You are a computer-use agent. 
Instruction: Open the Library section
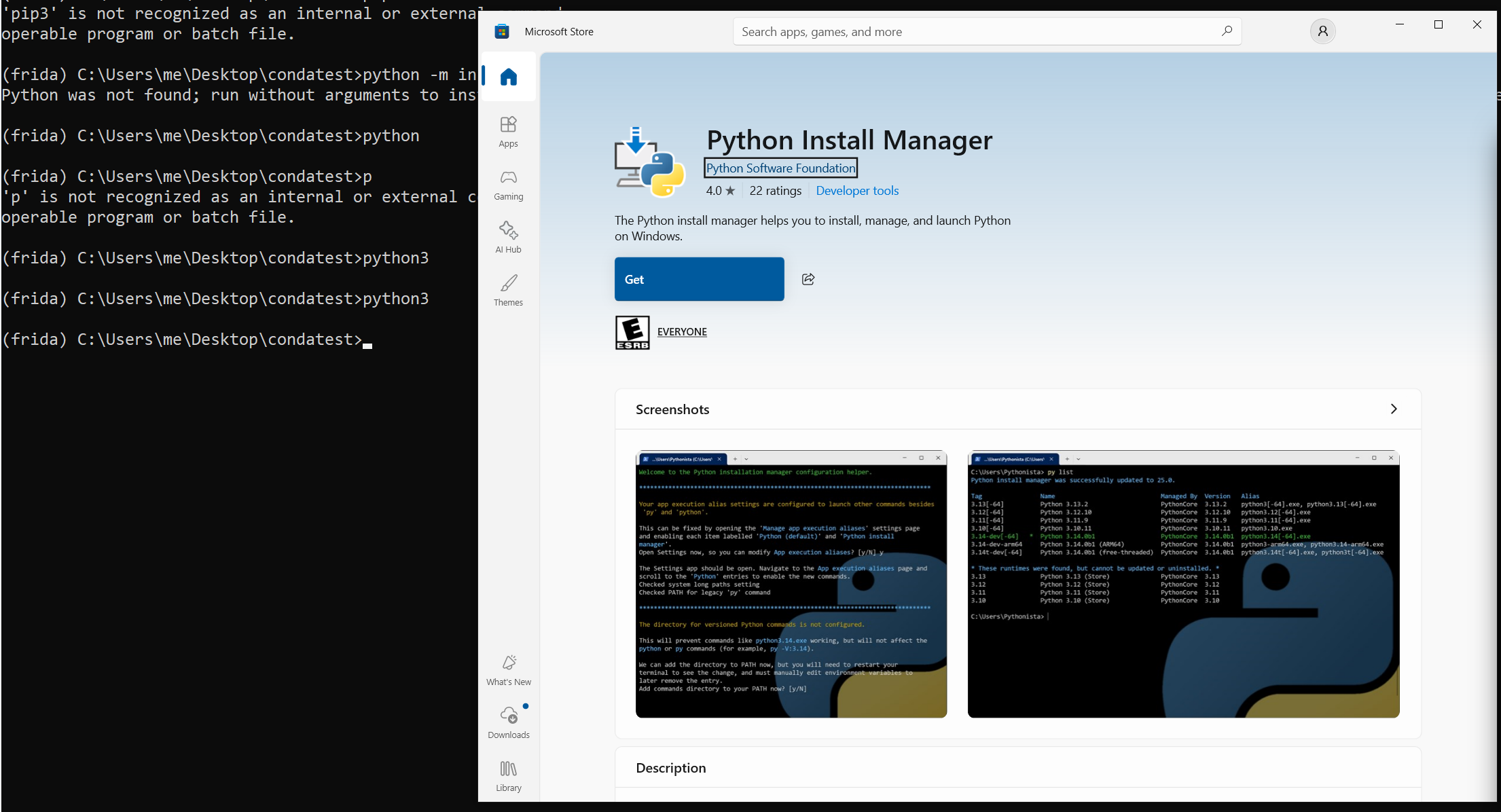pos(508,776)
